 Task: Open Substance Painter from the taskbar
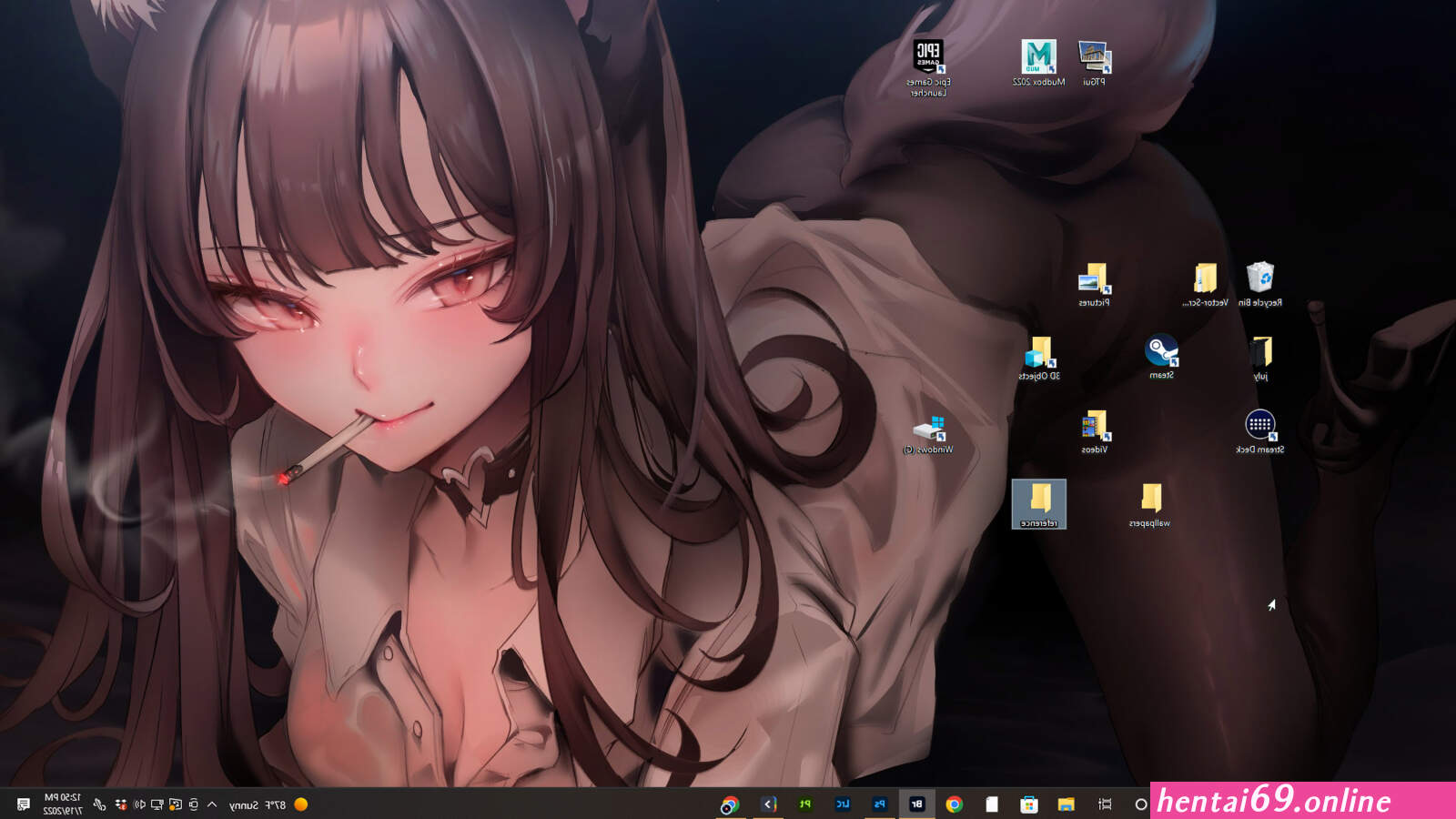point(804,804)
